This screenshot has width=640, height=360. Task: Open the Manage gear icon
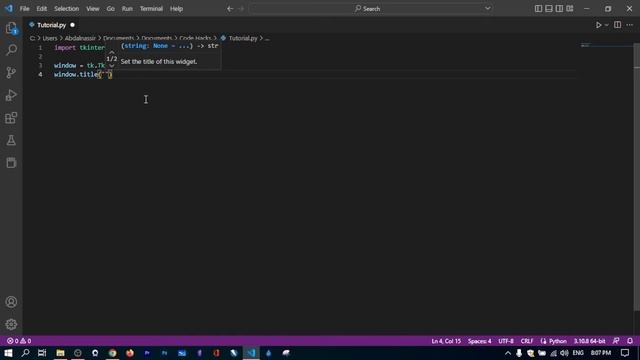point(11,324)
